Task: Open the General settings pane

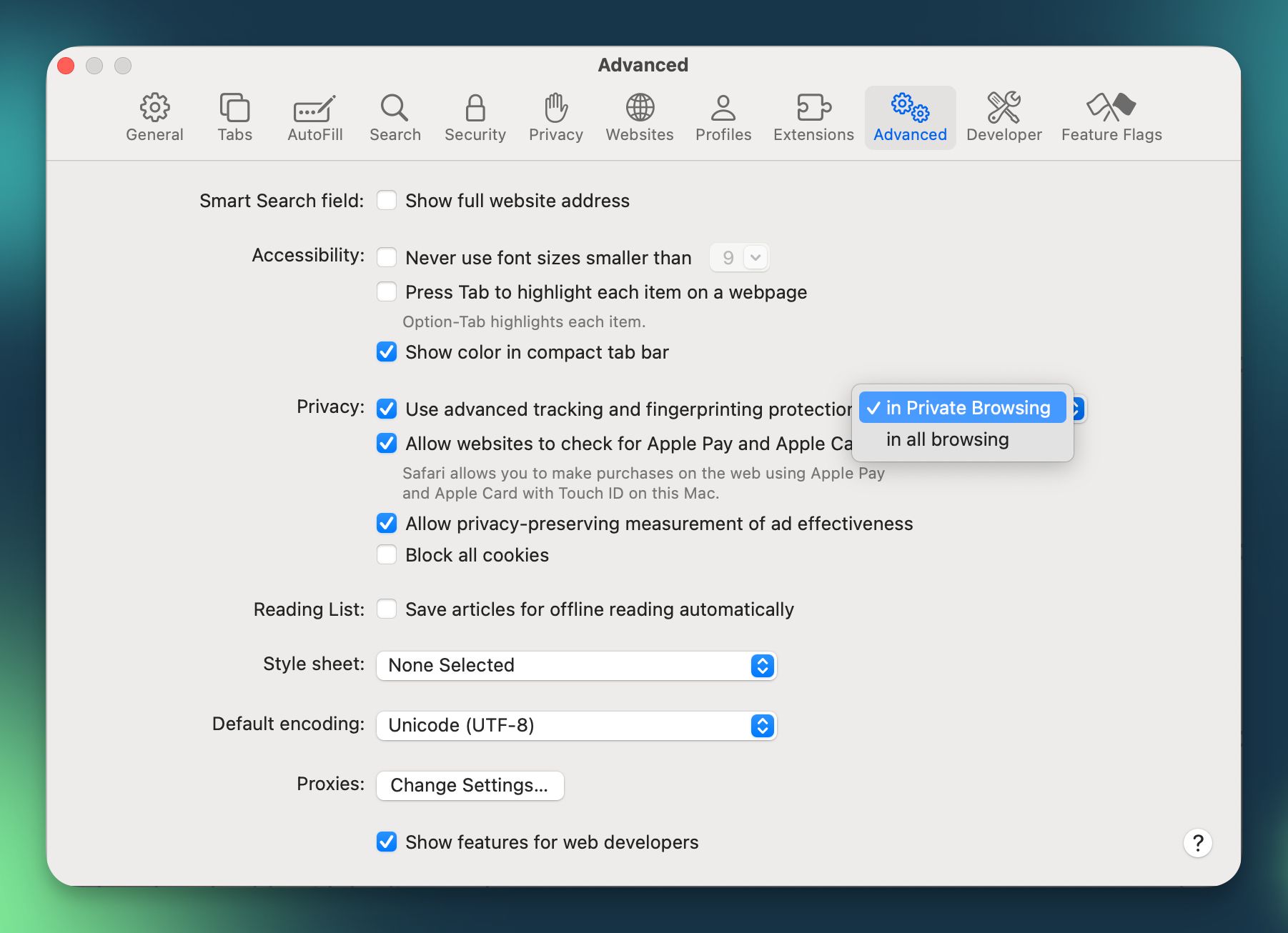Action: (x=154, y=117)
